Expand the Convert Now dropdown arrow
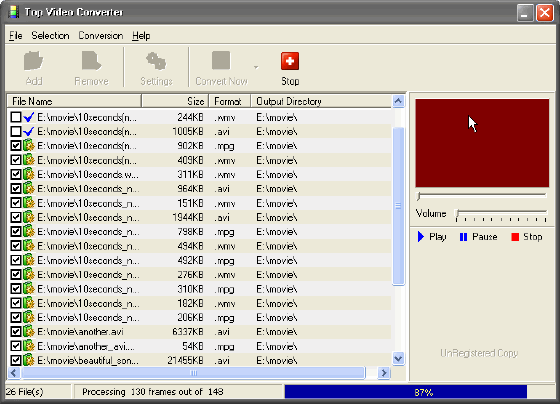 click(x=256, y=67)
